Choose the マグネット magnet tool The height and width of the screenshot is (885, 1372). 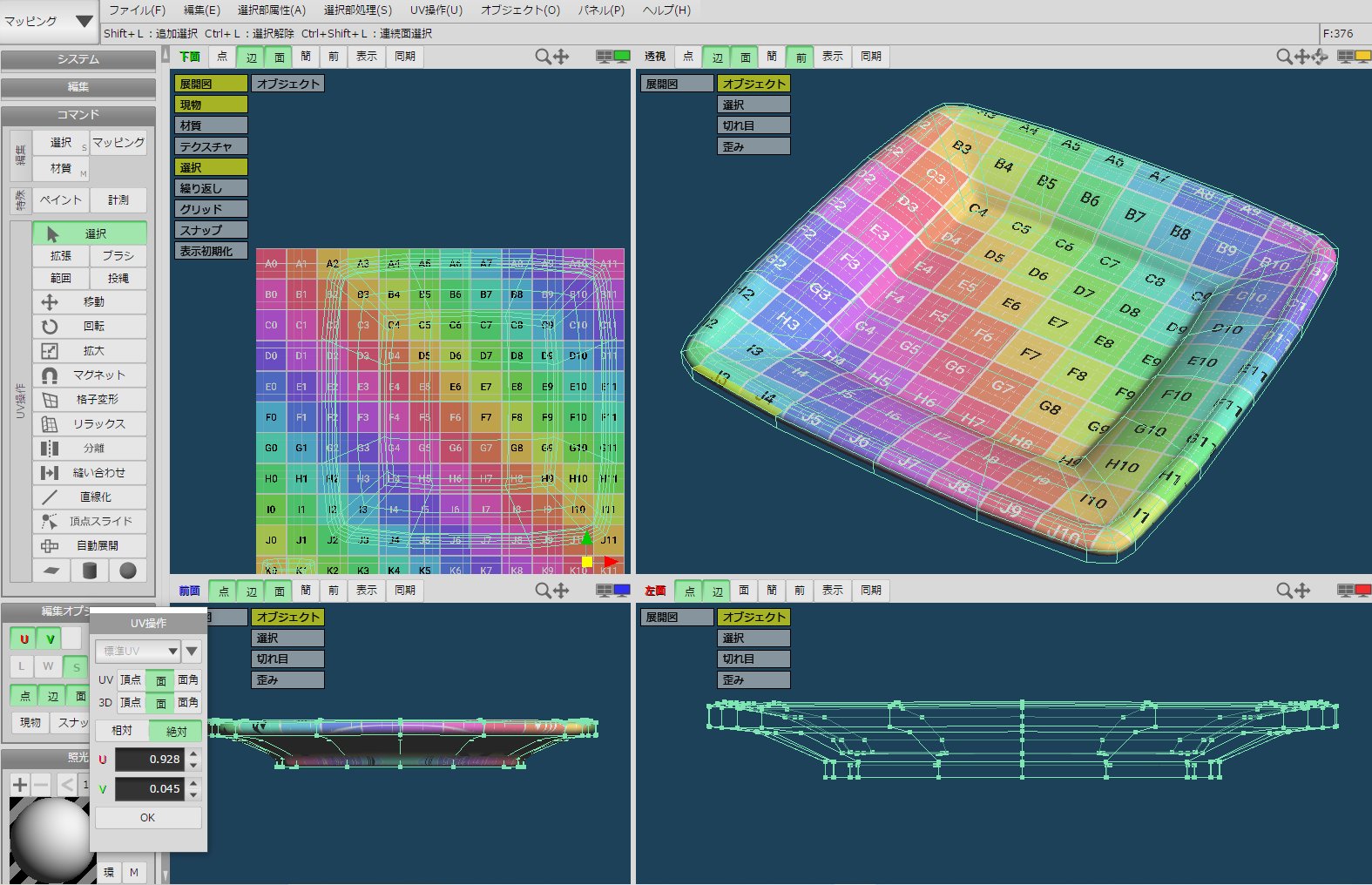[x=90, y=375]
